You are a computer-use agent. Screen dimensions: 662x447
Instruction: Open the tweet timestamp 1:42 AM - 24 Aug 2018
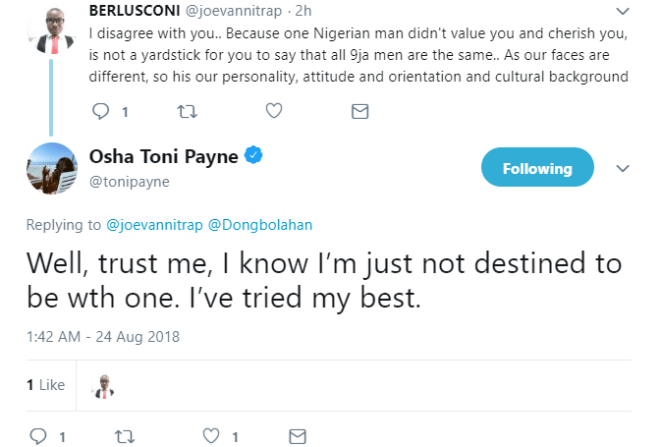103,336
